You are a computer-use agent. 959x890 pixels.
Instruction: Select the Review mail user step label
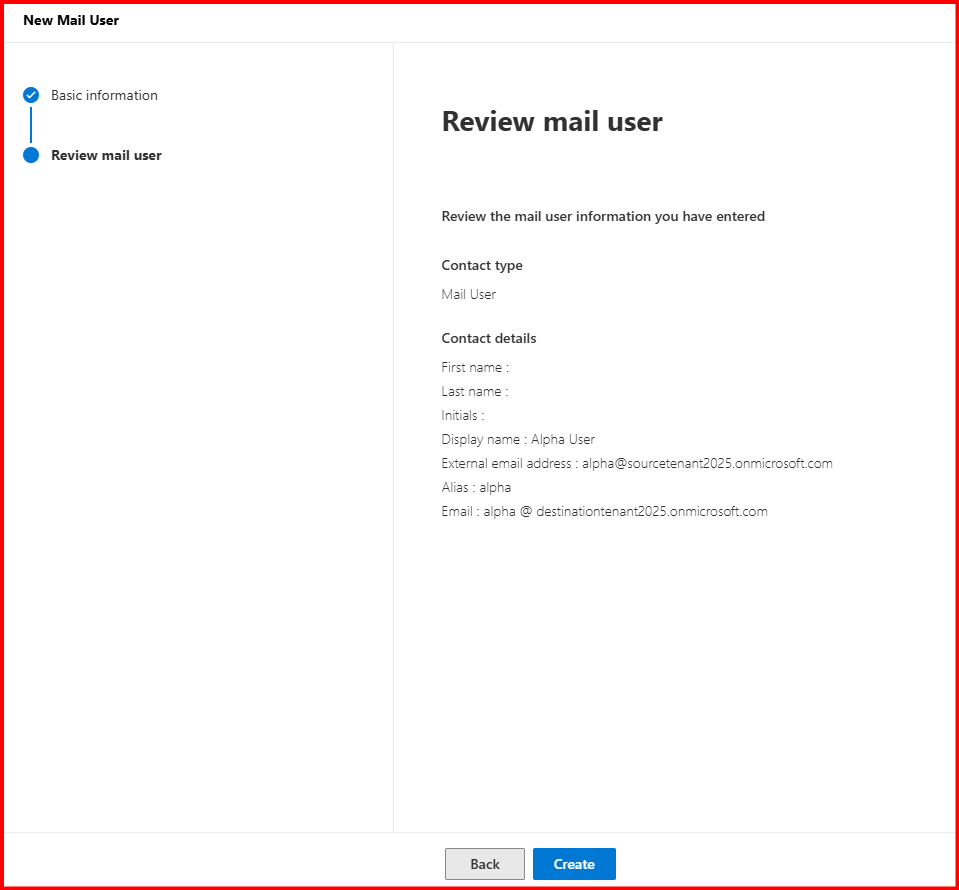pyautogui.click(x=106, y=155)
